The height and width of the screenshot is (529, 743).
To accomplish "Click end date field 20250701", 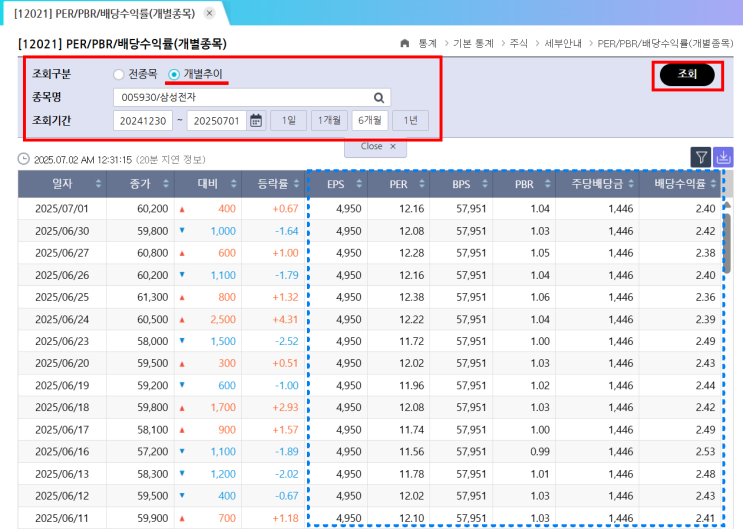I will point(217,120).
